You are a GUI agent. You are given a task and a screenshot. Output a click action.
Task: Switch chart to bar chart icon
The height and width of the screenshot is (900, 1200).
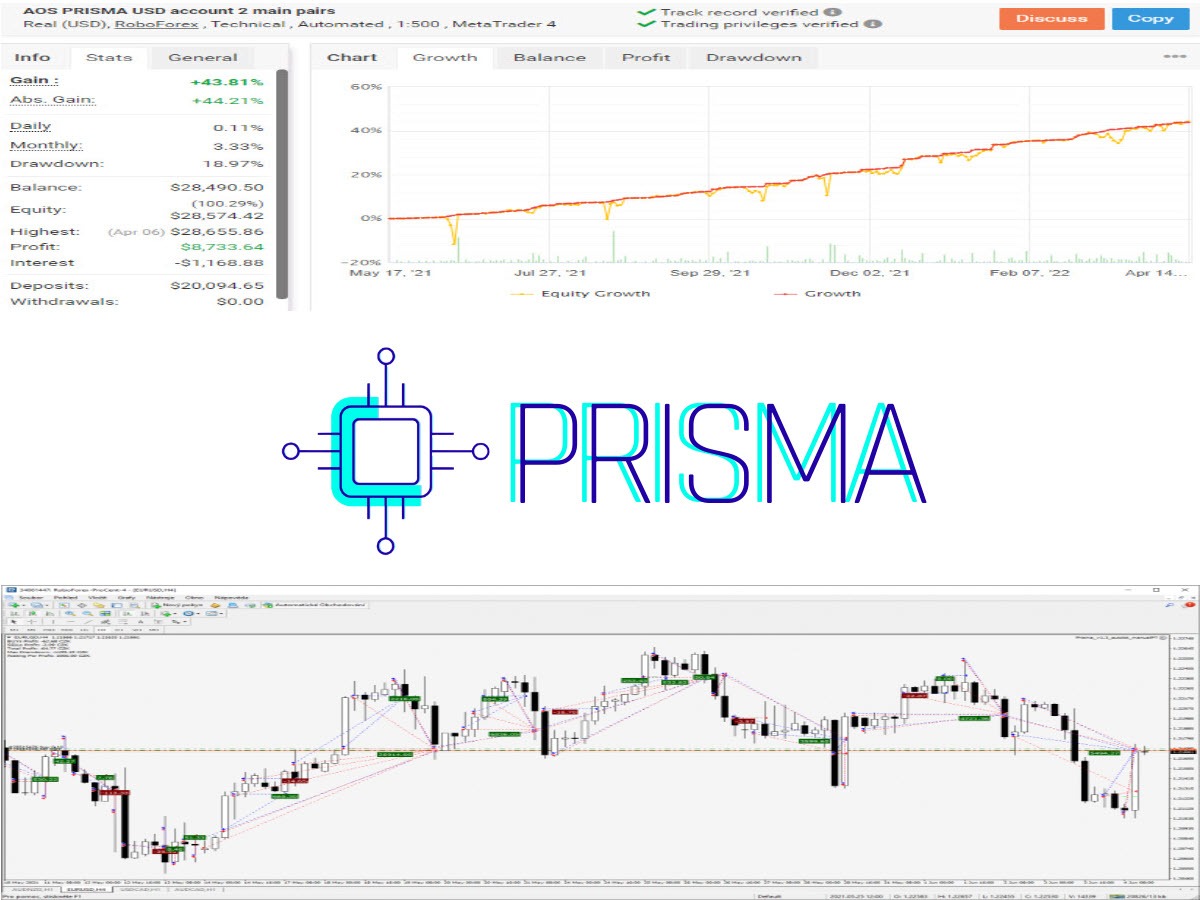pyautogui.click(x=13, y=613)
